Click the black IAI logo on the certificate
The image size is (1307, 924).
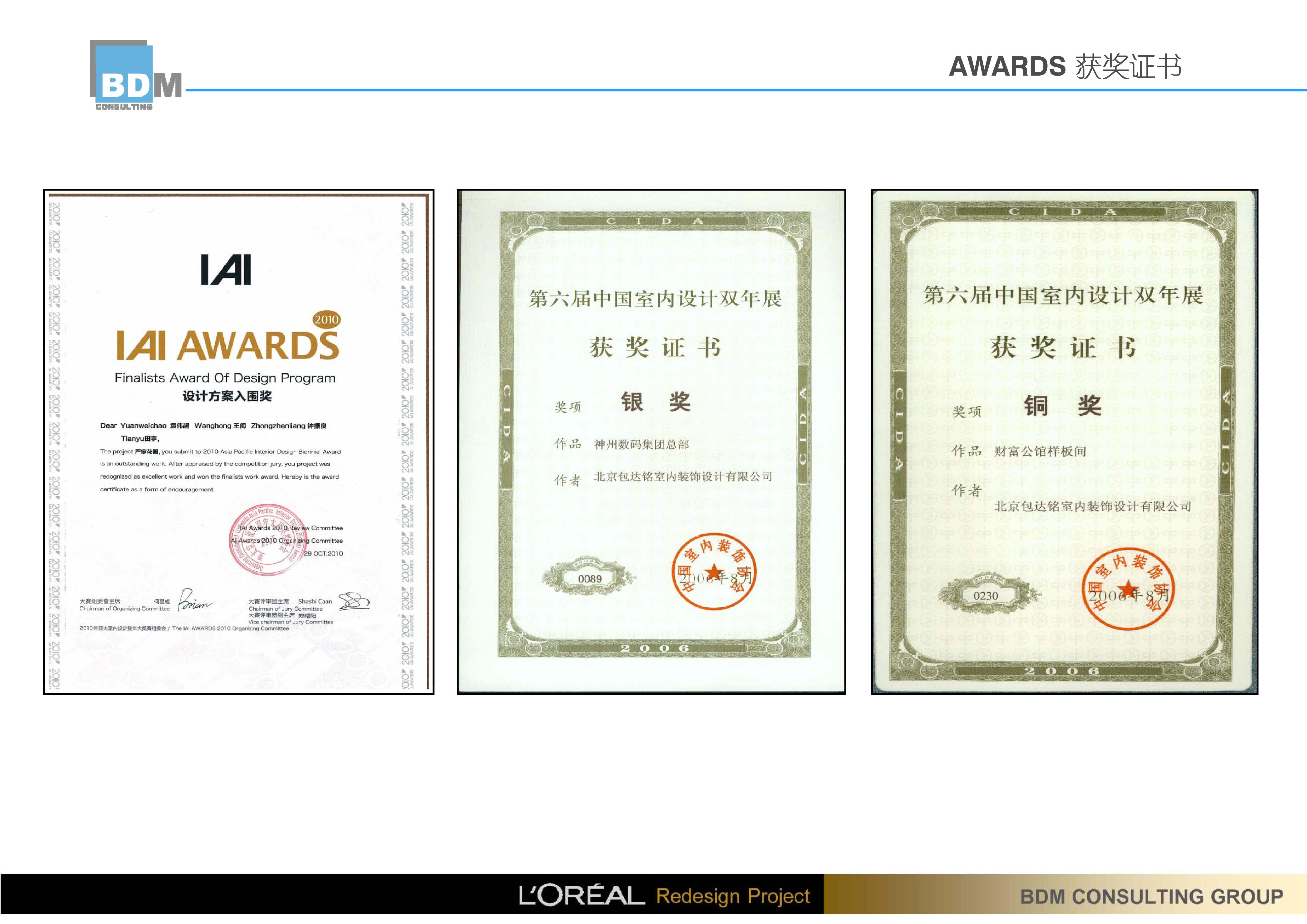(226, 270)
